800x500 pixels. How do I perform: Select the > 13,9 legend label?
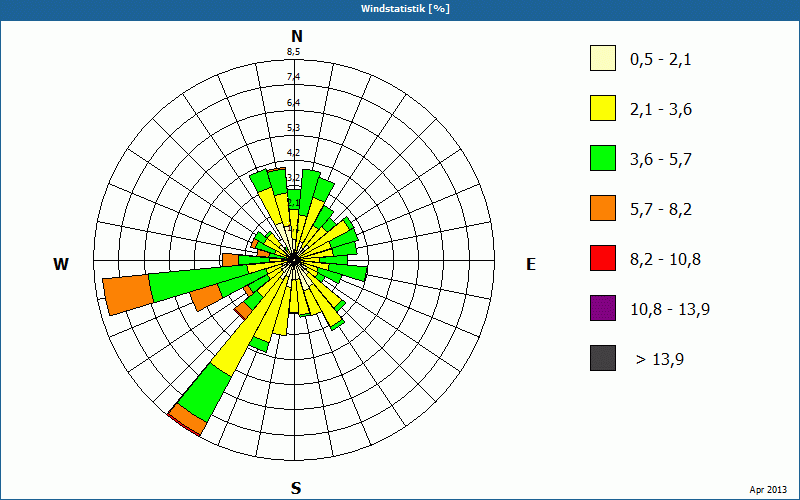click(x=660, y=360)
